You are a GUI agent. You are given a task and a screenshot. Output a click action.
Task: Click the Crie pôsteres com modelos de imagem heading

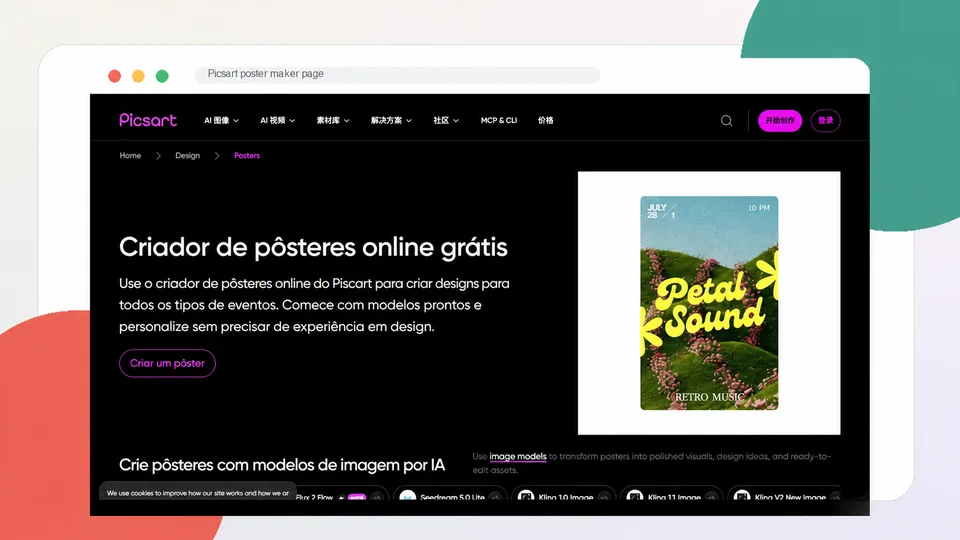[x=282, y=465]
